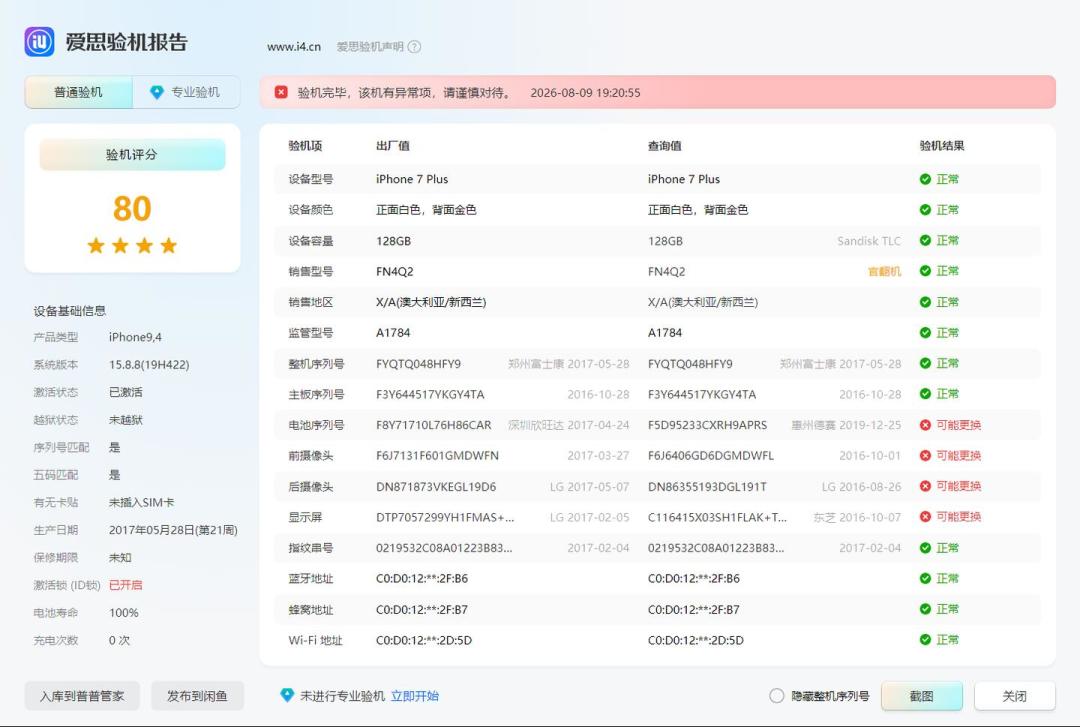This screenshot has width=1080, height=727.
Task: Click product type value iPhone9,4
Action: coord(135,337)
